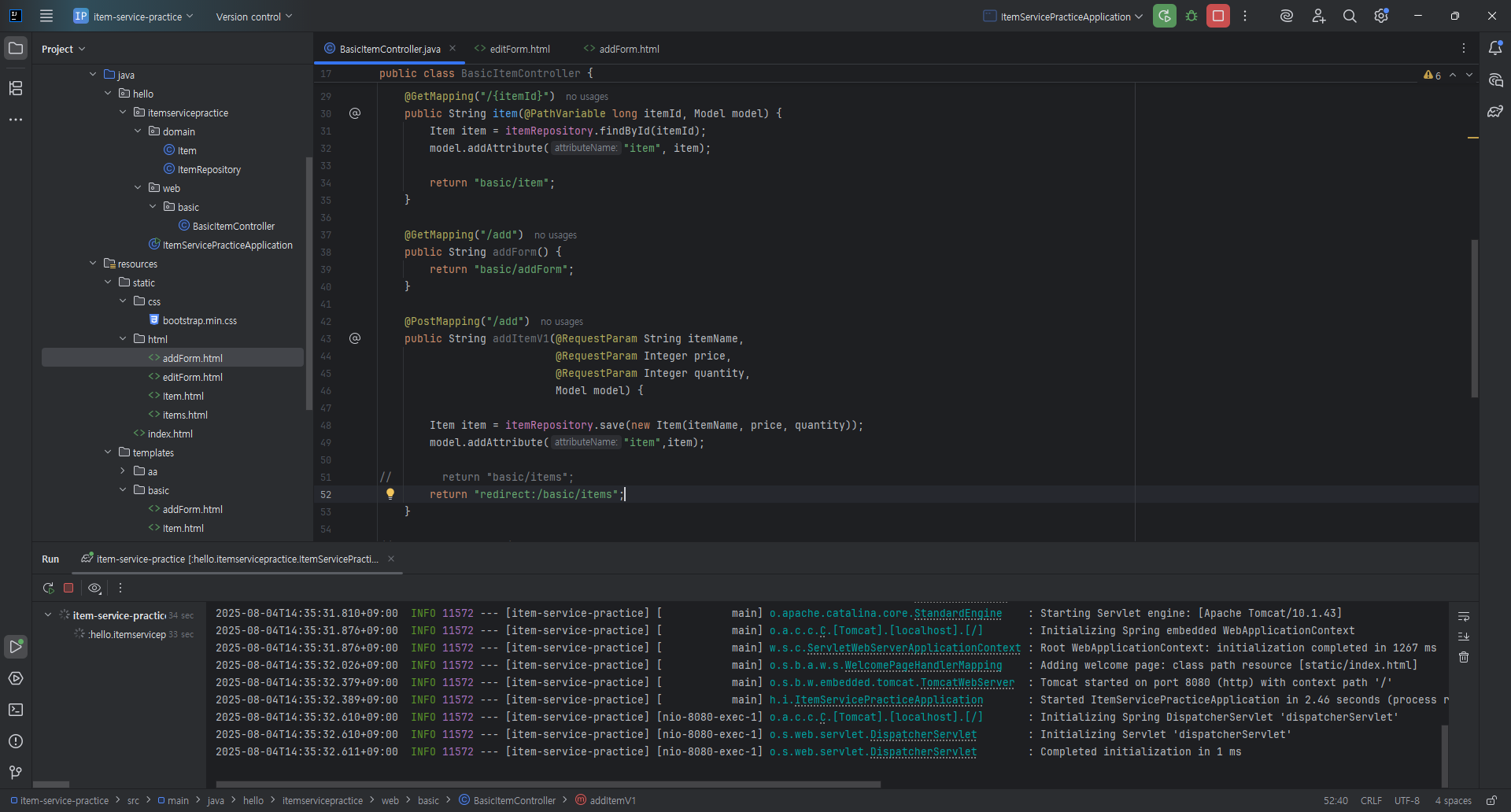Expand the aa folder under templates
Image resolution: width=1511 pixels, height=812 pixels.
(124, 471)
